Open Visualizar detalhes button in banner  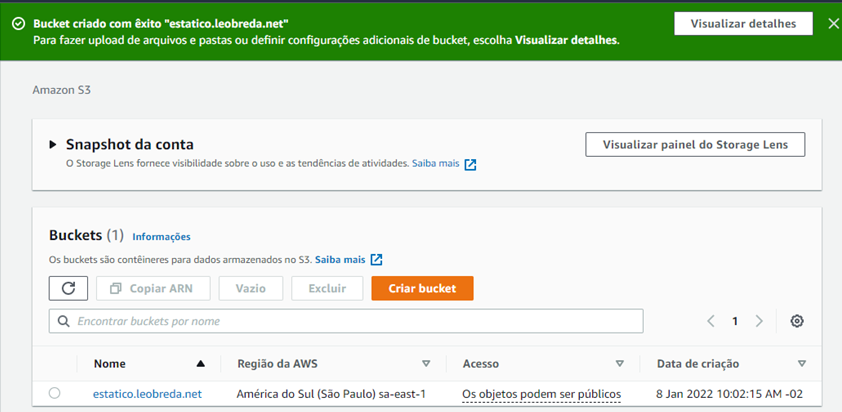[743, 24]
